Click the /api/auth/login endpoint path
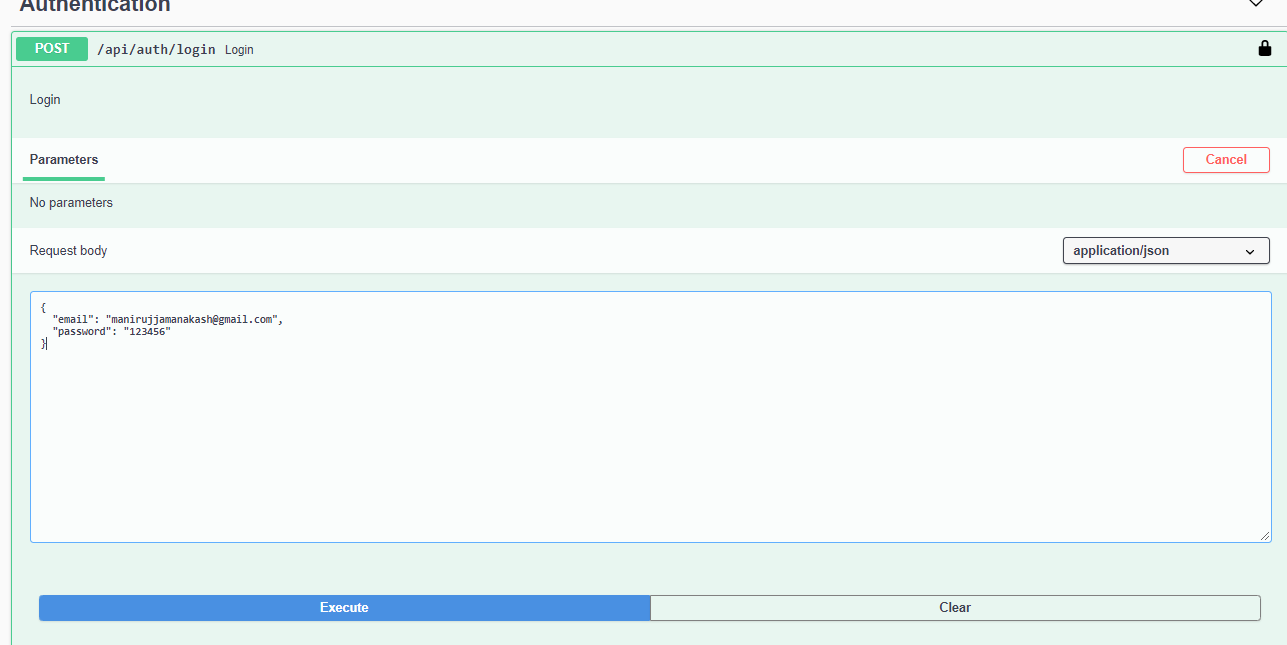Image resolution: width=1287 pixels, height=645 pixels. pos(156,49)
